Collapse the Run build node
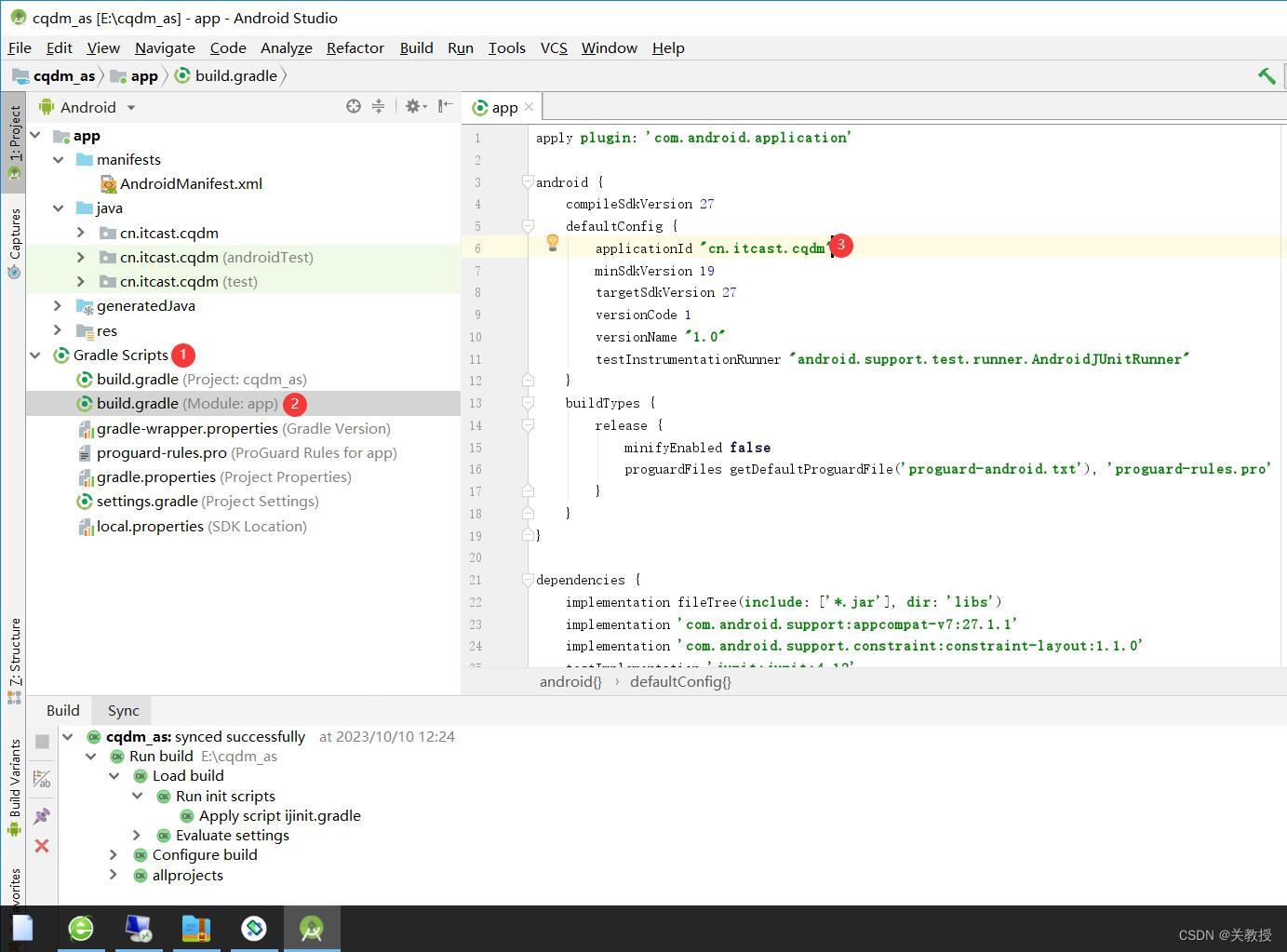This screenshot has width=1287, height=952. [x=91, y=757]
